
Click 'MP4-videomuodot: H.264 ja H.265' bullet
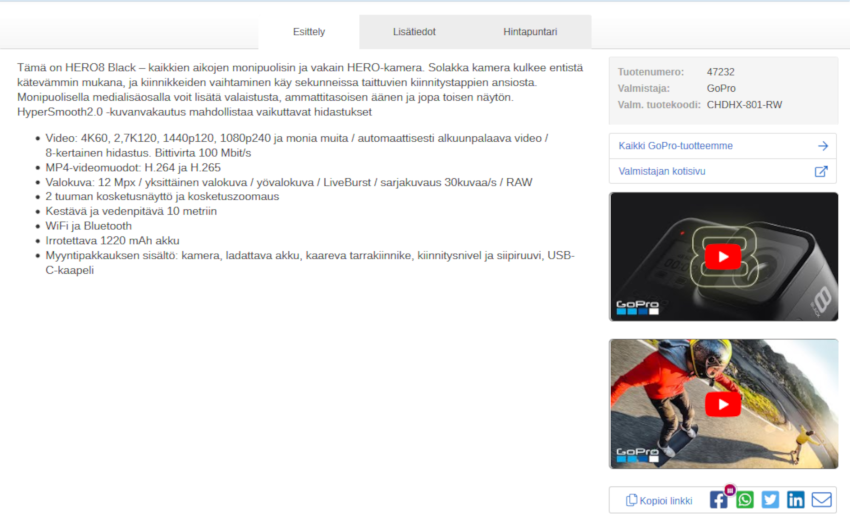(133, 168)
